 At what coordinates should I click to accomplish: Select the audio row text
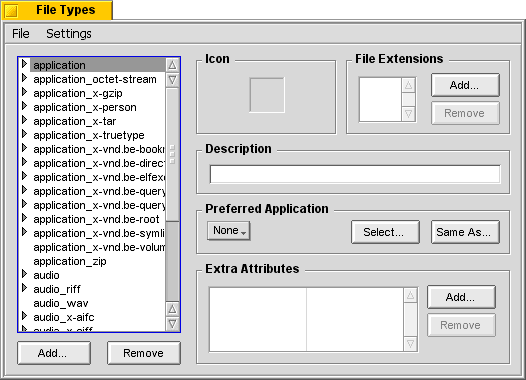point(46,275)
